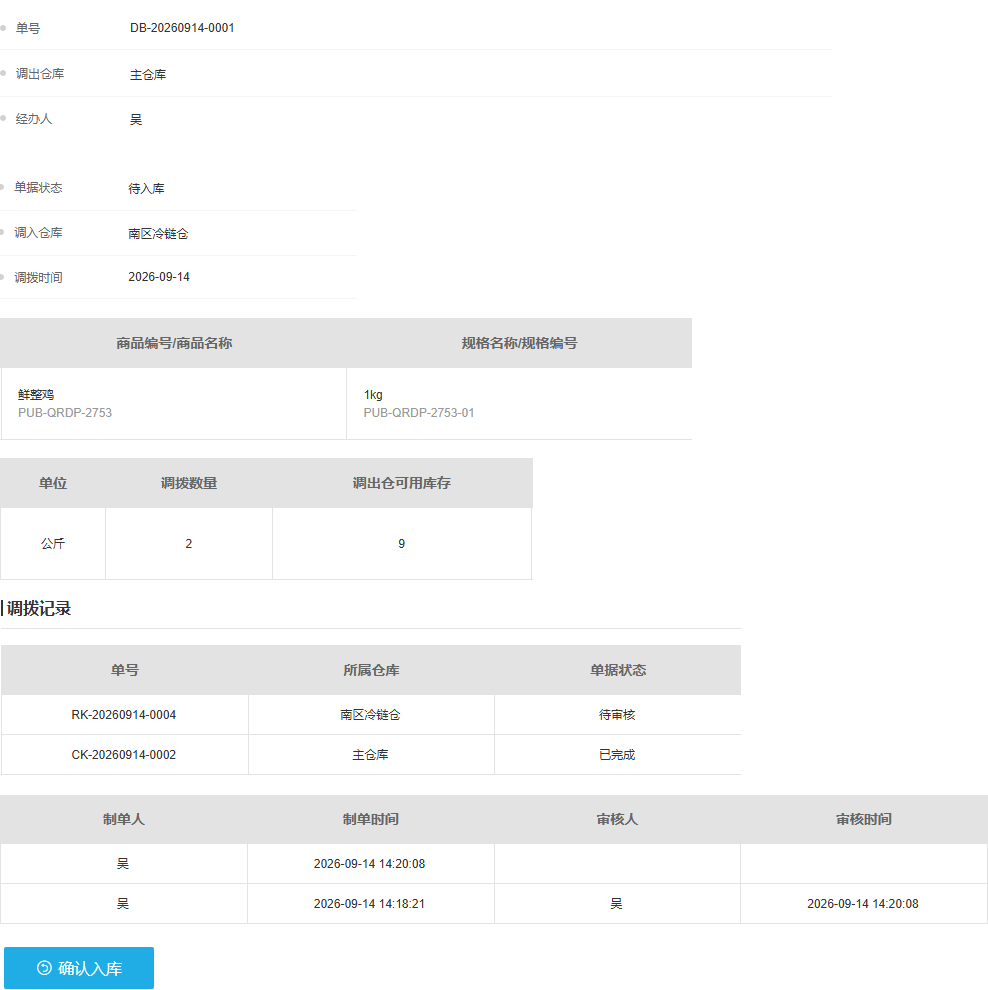Click the 主仓库 value for 调出仓库
The image size is (988, 990).
[148, 75]
